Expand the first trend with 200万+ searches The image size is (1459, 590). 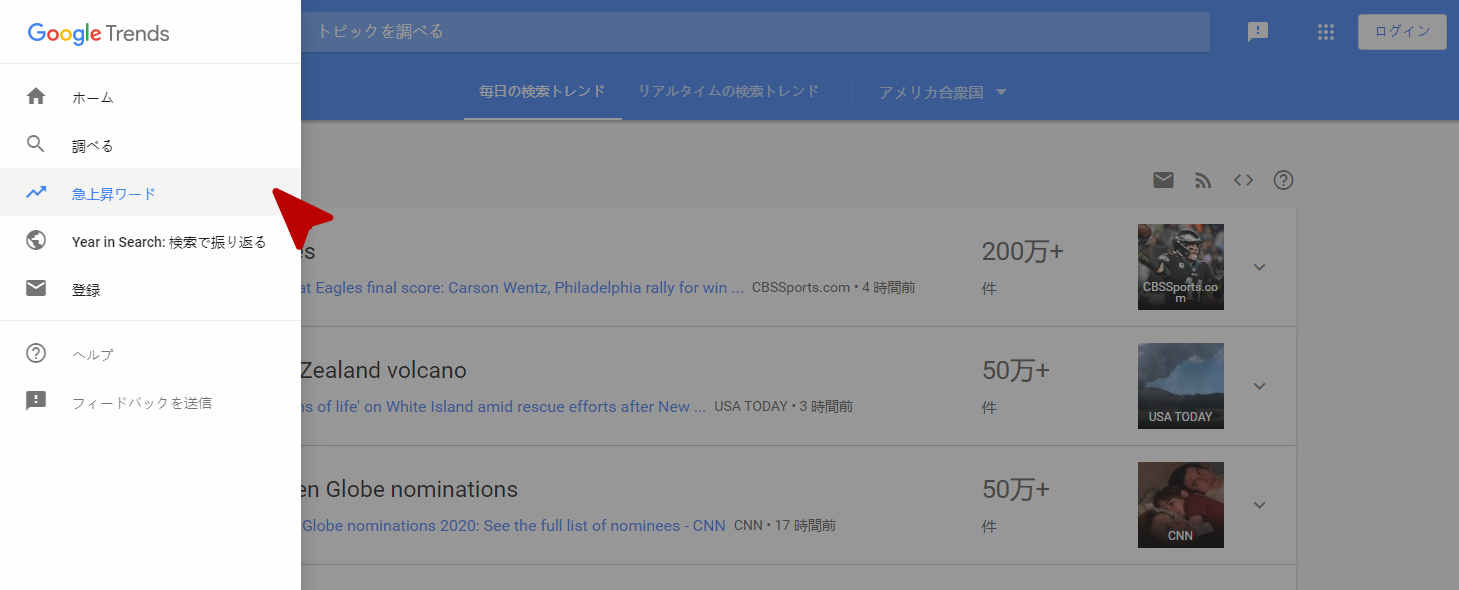point(1260,267)
